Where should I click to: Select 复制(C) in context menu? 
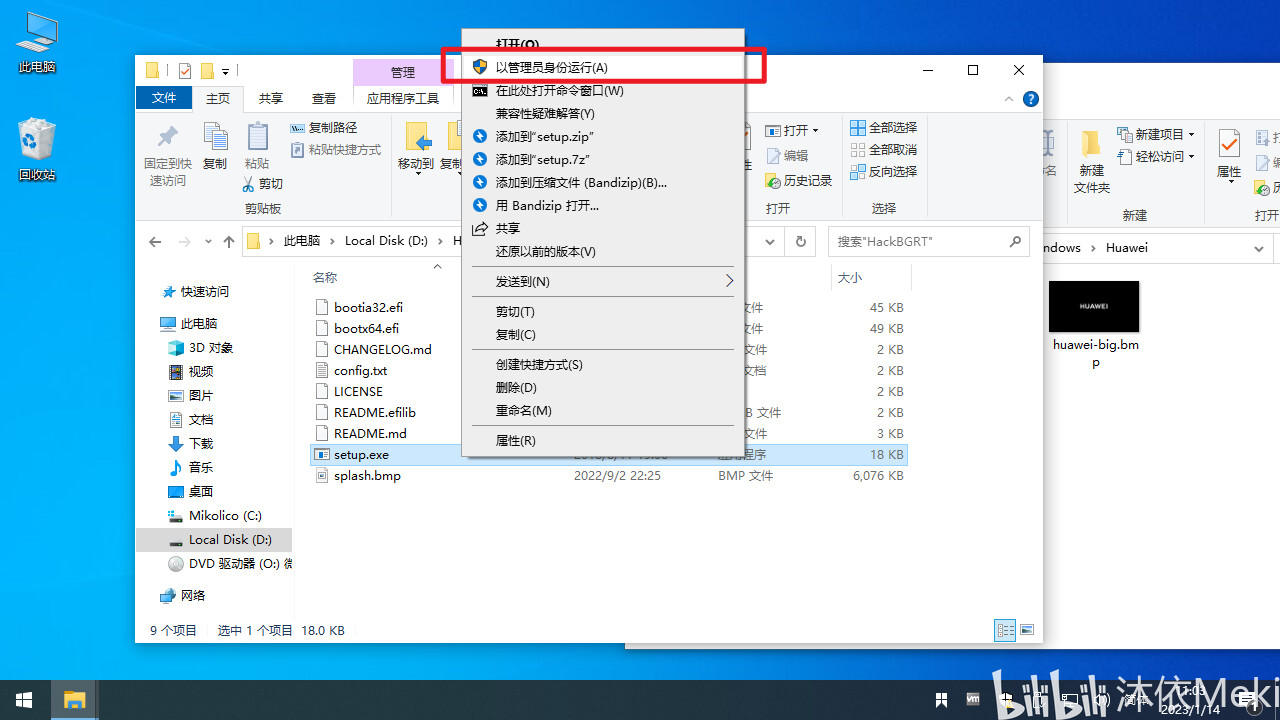coord(603,334)
